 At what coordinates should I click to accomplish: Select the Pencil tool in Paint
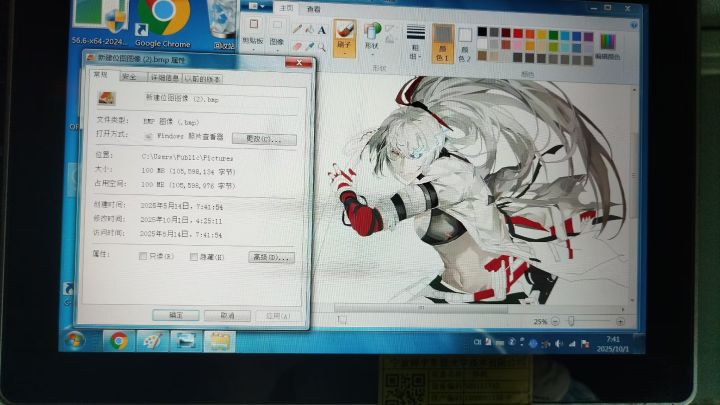point(297,30)
